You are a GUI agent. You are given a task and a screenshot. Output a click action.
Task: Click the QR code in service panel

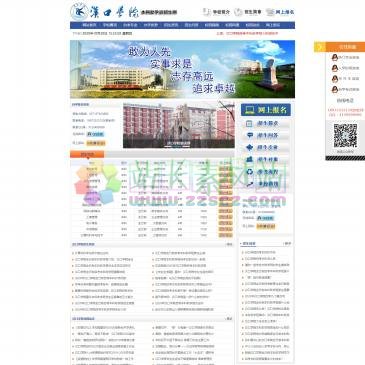point(345,136)
